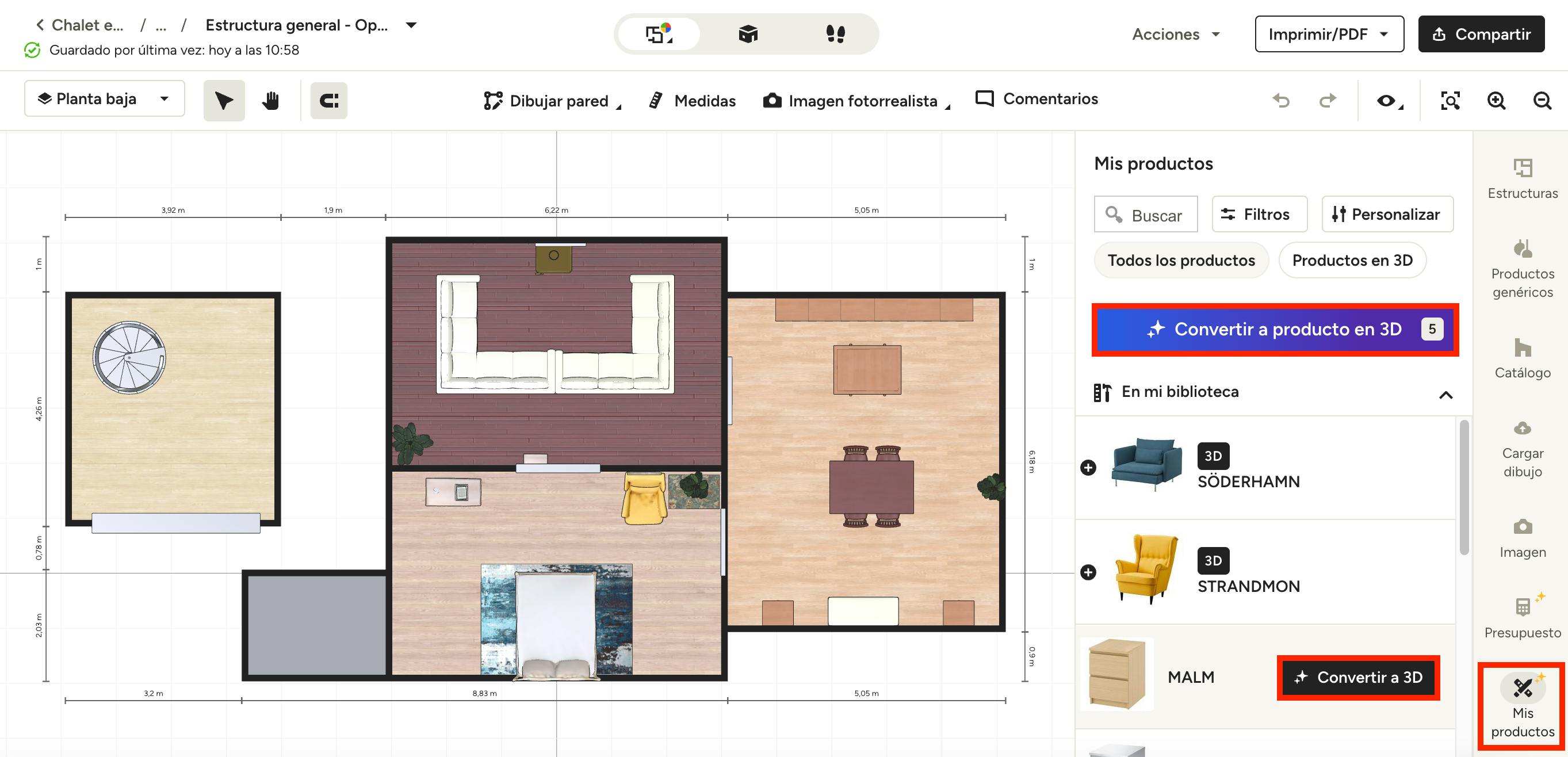Click the undo arrow
Viewport: 1568px width, 757px height.
pos(1282,101)
